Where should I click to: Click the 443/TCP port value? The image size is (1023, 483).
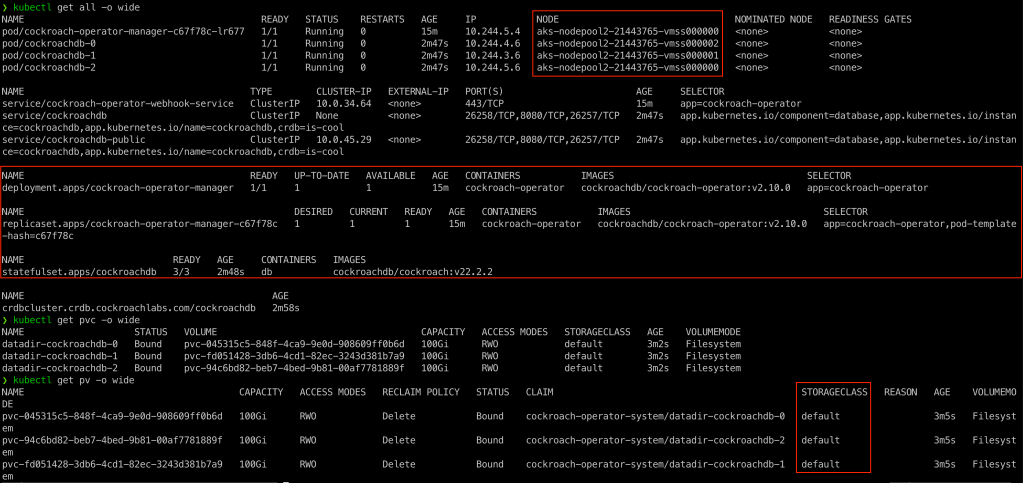click(486, 103)
